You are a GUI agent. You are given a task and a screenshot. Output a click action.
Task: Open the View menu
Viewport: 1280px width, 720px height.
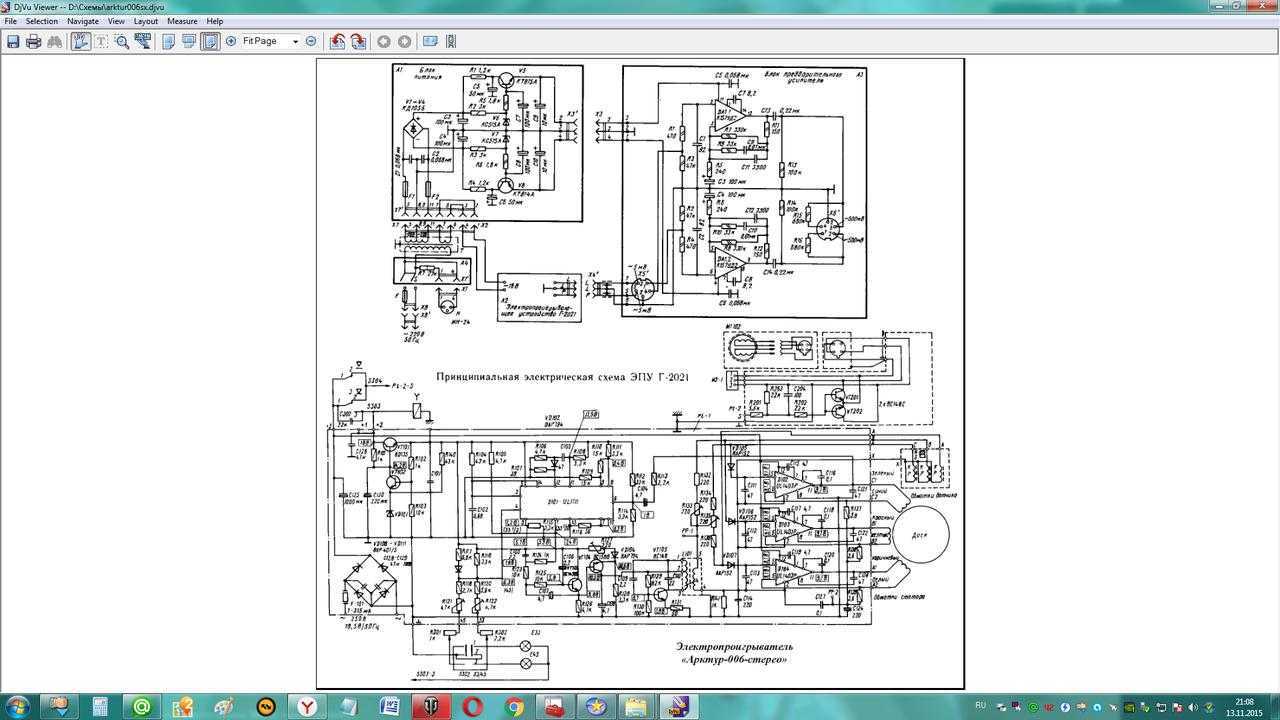[116, 21]
